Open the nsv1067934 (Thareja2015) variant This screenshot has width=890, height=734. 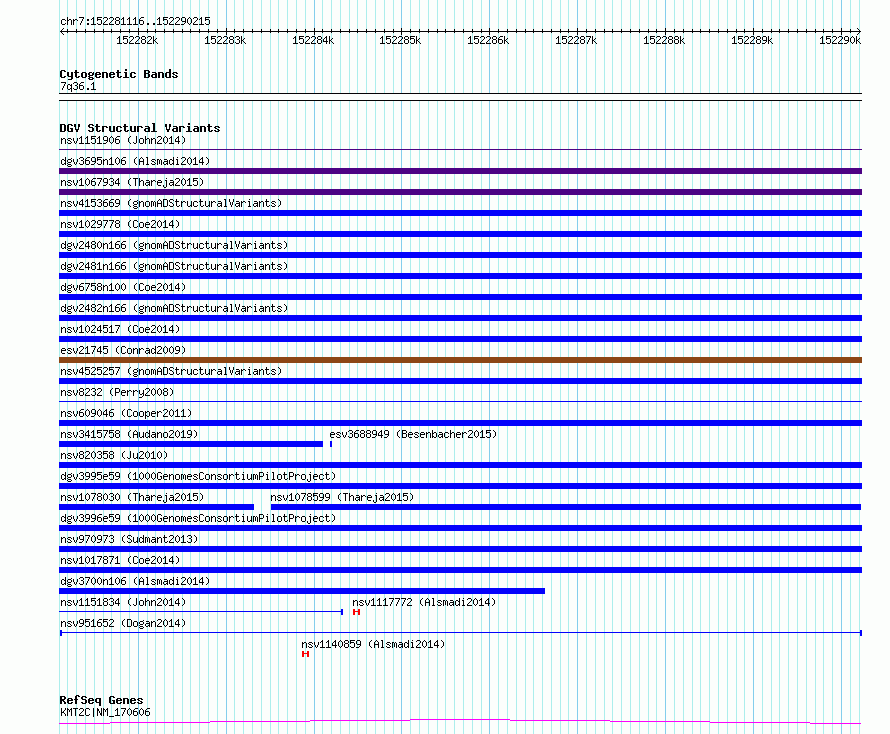coord(132,182)
